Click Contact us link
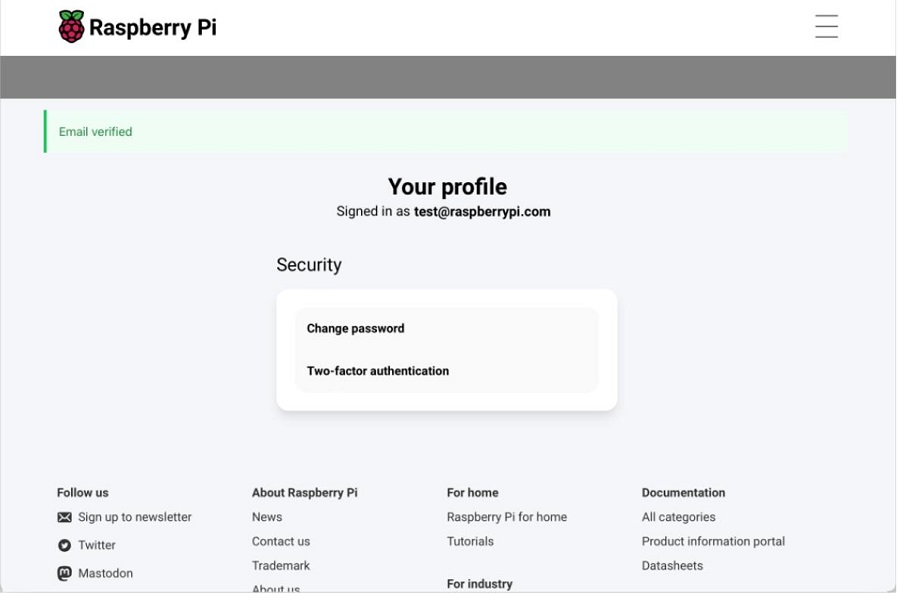Viewport: 900px width, 607px height. (x=282, y=543)
